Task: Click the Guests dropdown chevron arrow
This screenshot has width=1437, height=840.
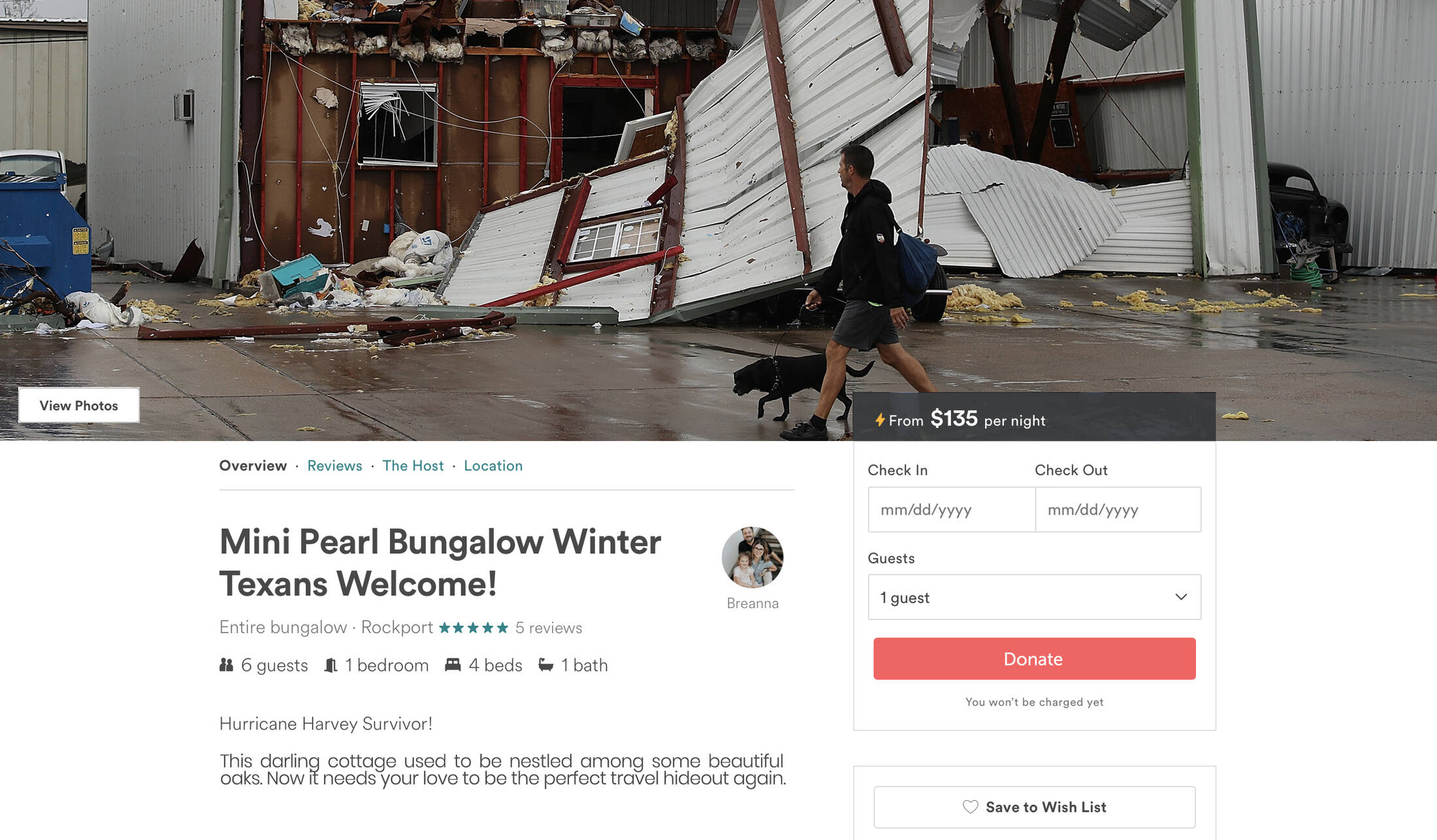Action: pyautogui.click(x=1181, y=597)
